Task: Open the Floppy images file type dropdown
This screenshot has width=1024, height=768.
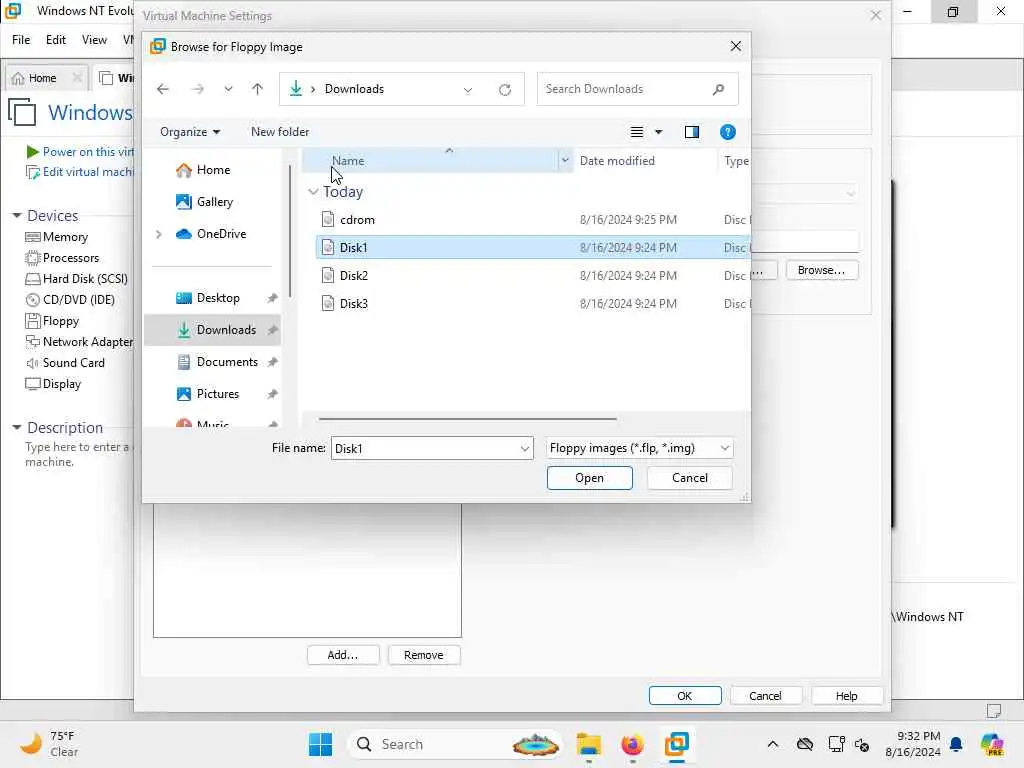Action: [x=639, y=448]
